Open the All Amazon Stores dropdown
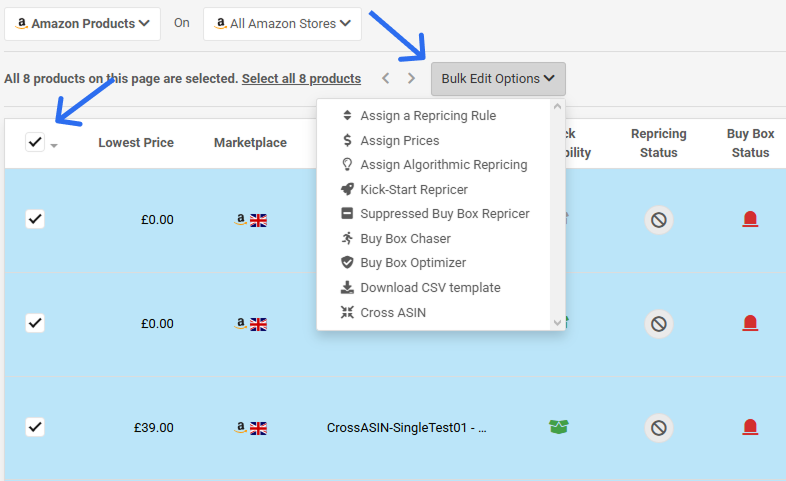Screen dimensions: 786x481 coord(282,24)
